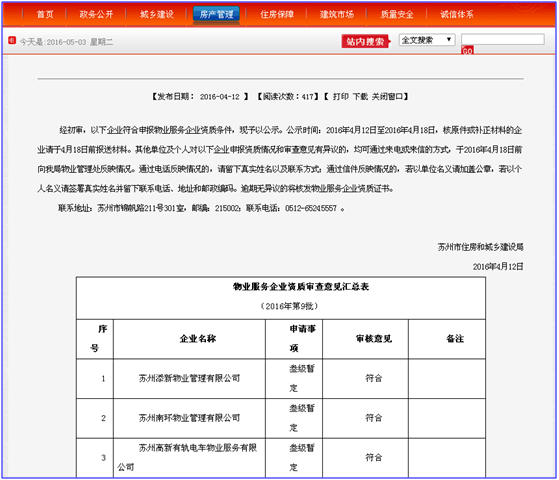This screenshot has height=480, width=559.
Task: Click the contact address line with 锦帆路211号
Action: pyautogui.click(x=201, y=208)
